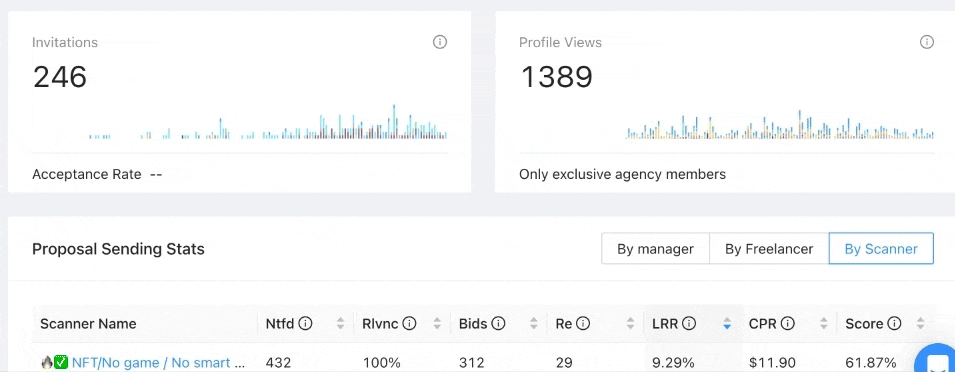Open info tooltip for LRR column
This screenshot has height=372, width=955.
coord(689,324)
